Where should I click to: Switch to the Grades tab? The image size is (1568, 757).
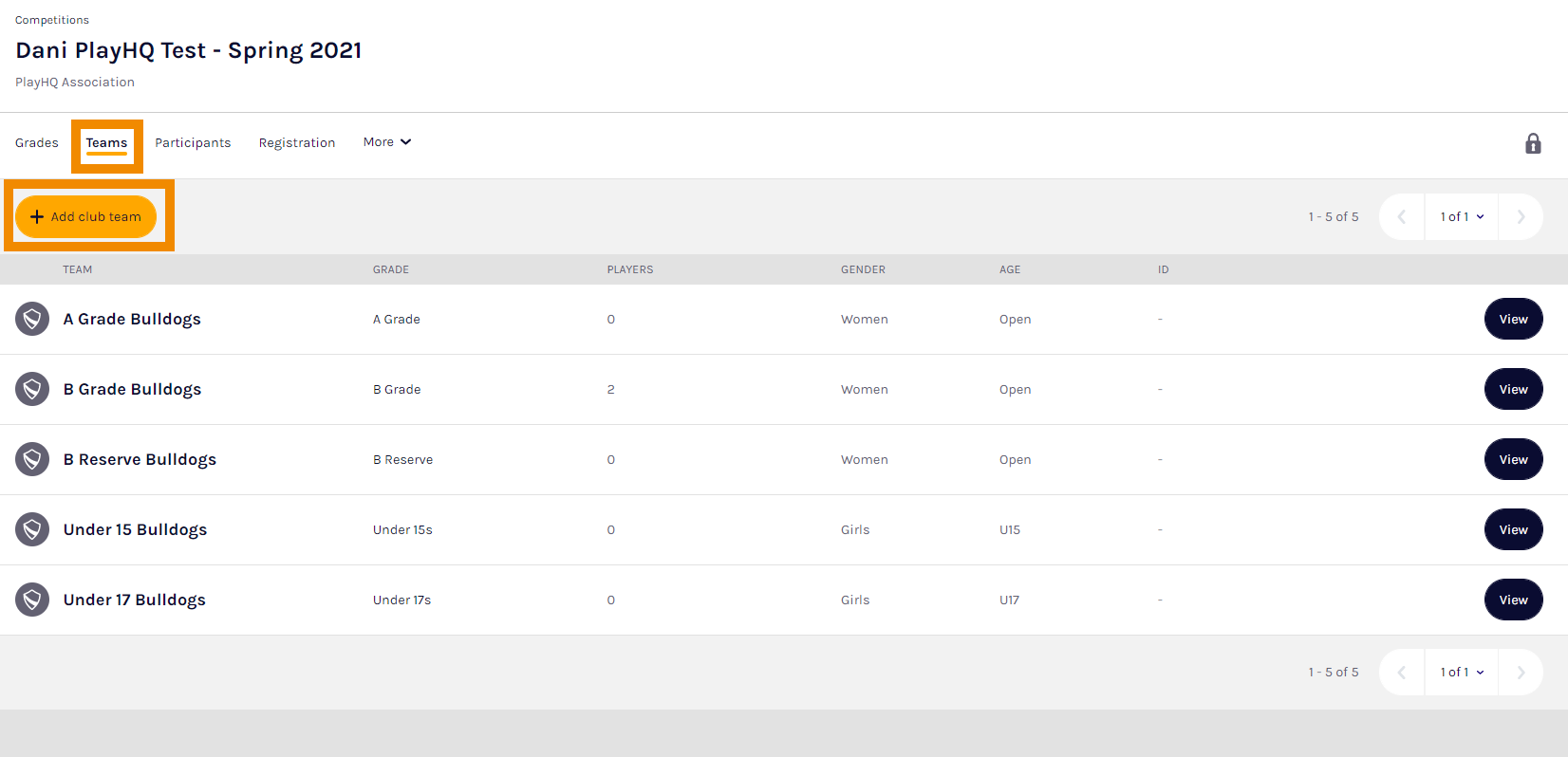tap(37, 143)
